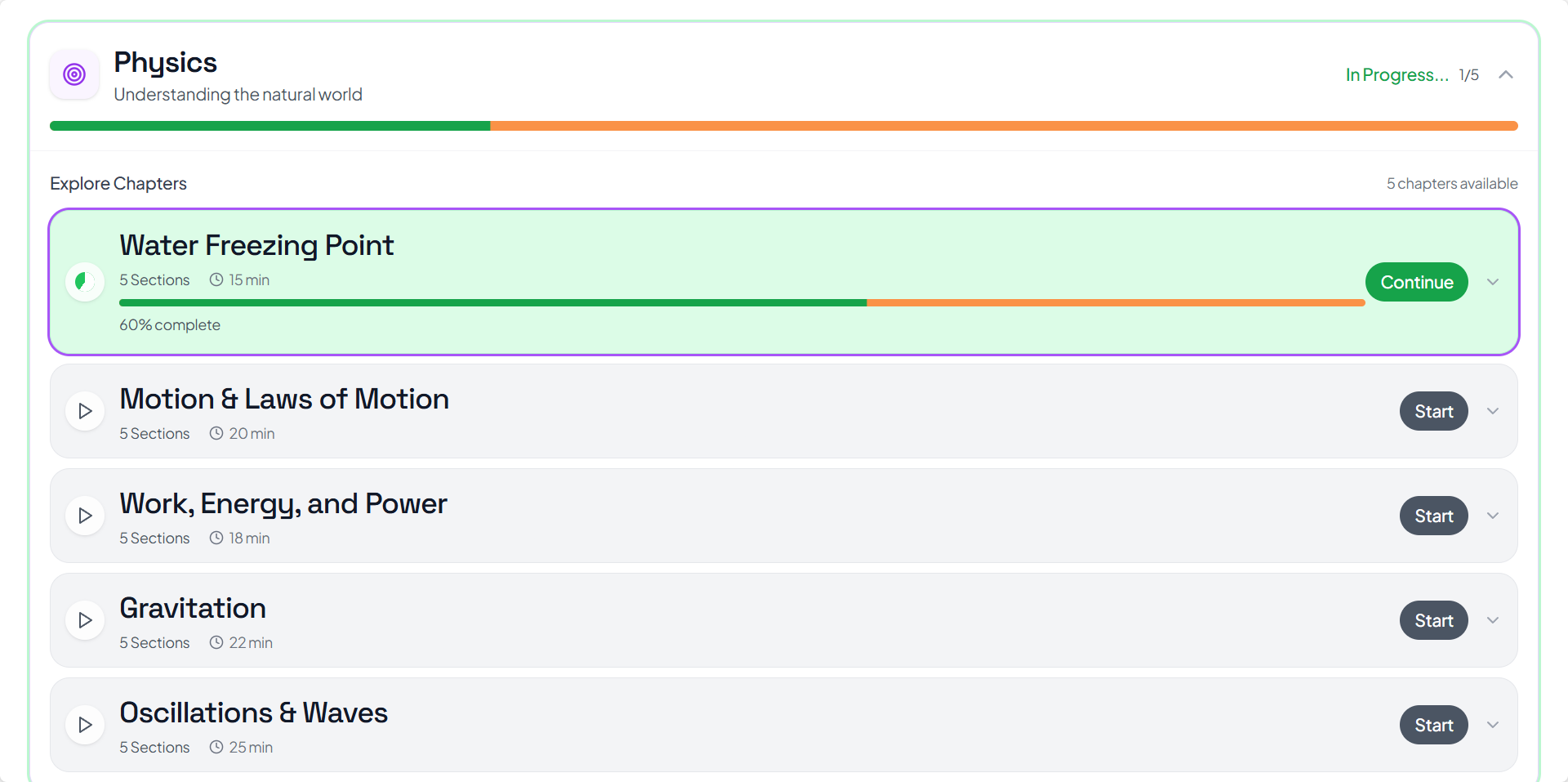Click the purple Physics target icon
Viewport: 1568px width, 782px height.
(x=74, y=74)
